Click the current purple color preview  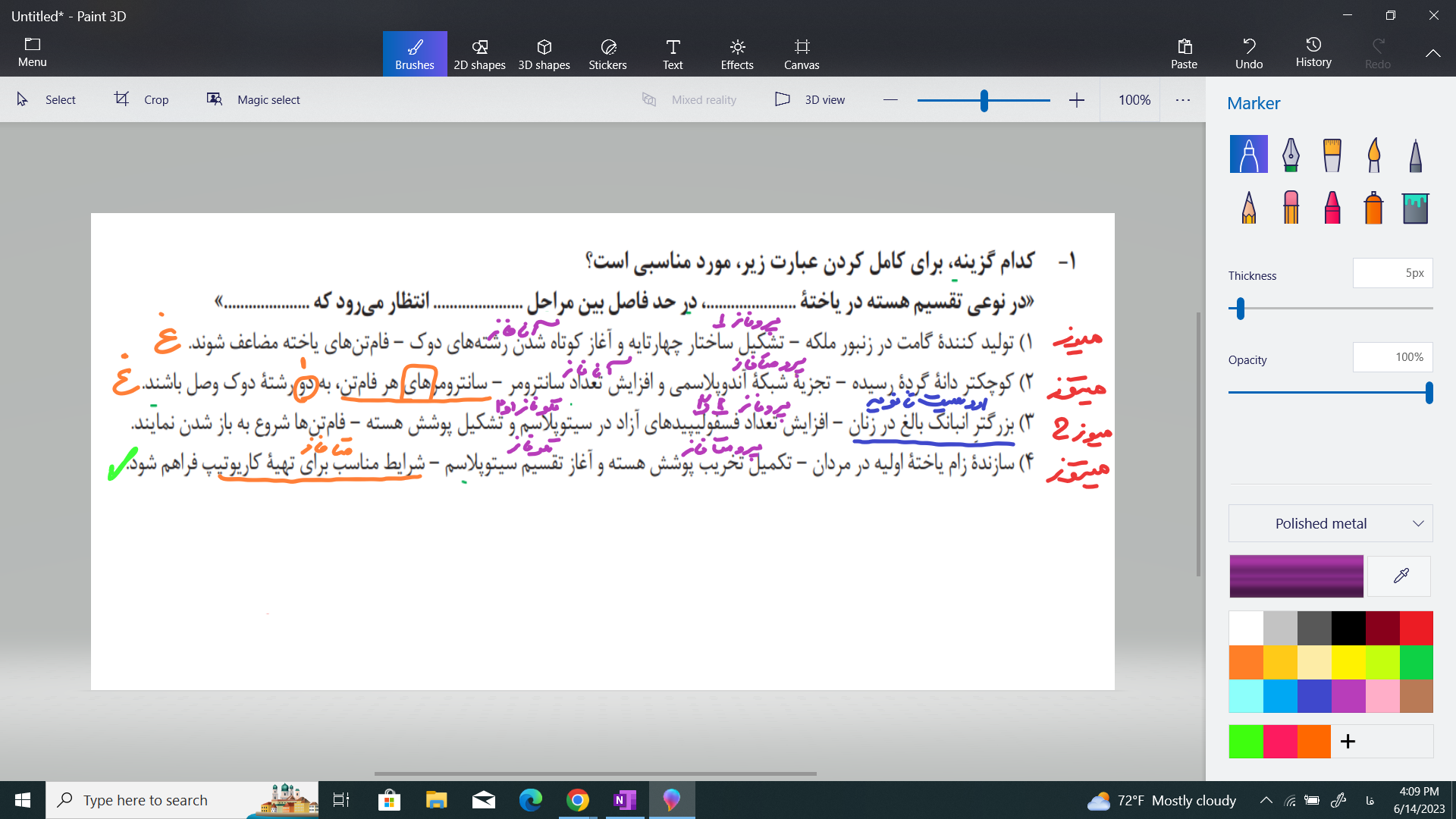(1296, 576)
